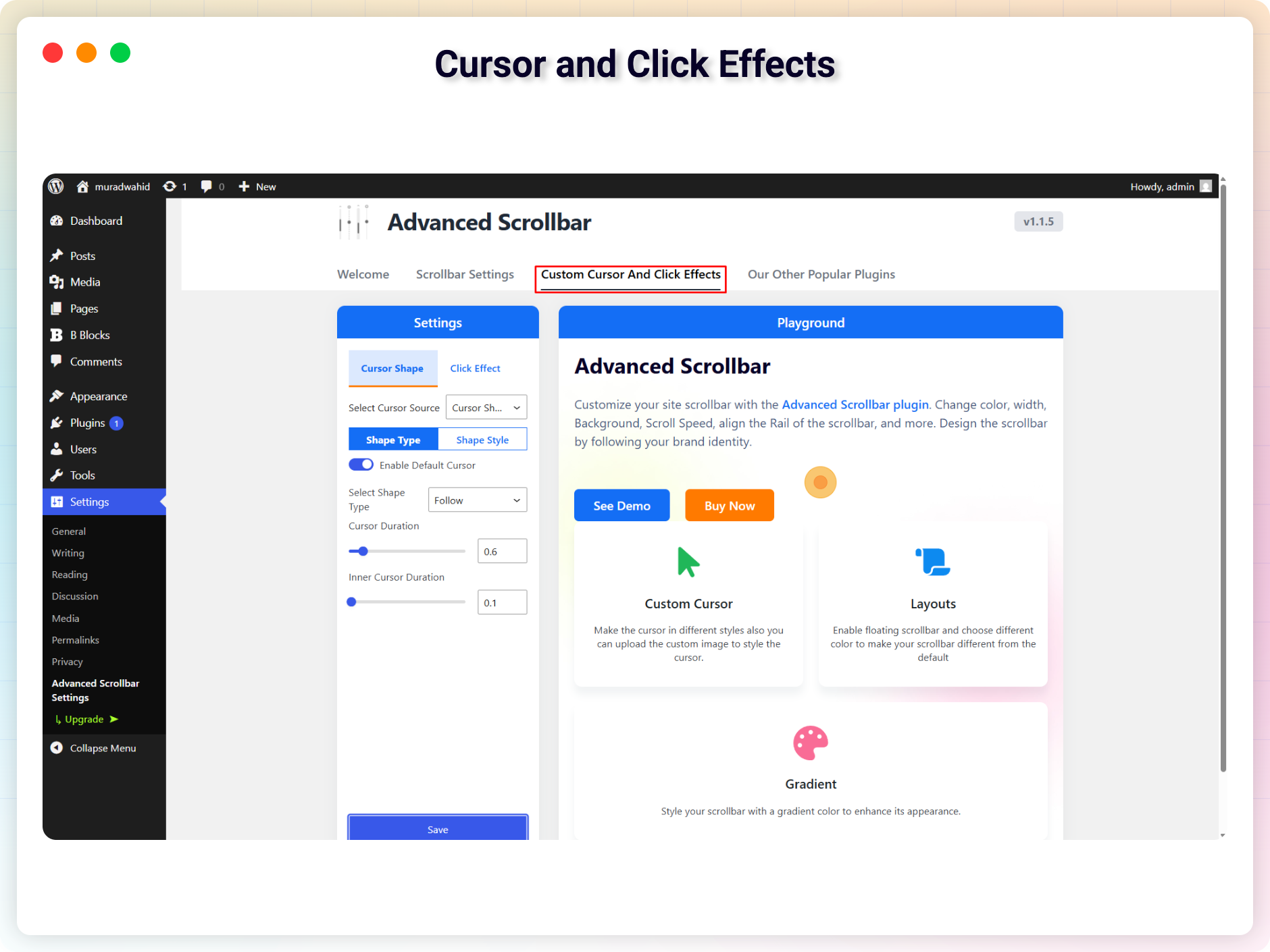The image size is (1270, 952).
Task: Click the Cursor Duration value field
Action: [x=502, y=552]
